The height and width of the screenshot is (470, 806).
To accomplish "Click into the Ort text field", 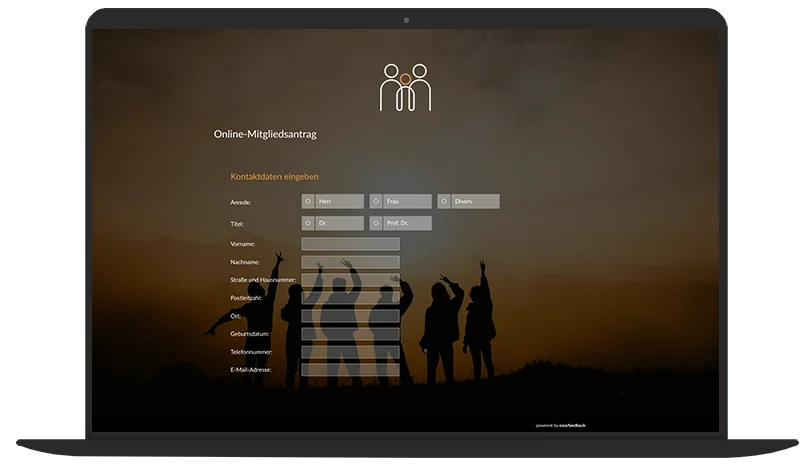I will click(x=350, y=316).
